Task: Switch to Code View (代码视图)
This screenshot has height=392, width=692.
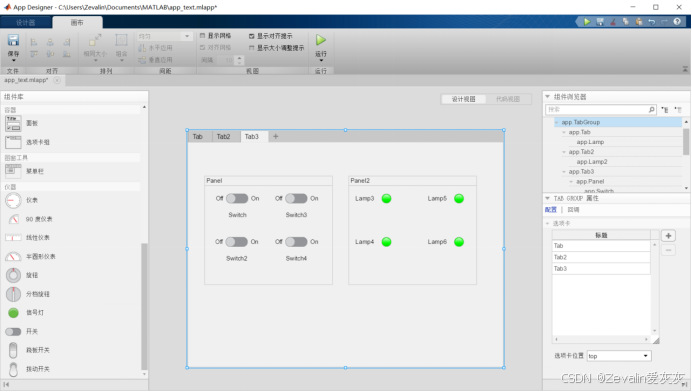Action: pos(508,99)
